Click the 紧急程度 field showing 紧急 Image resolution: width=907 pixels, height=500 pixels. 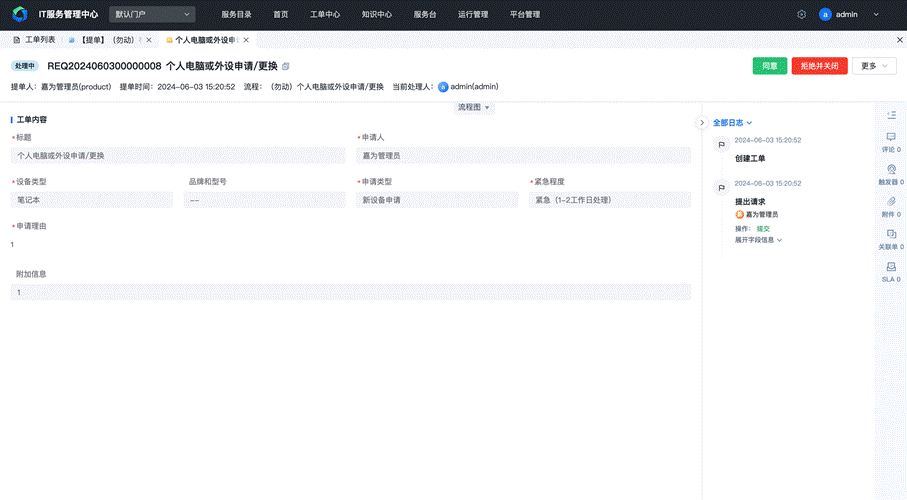[610, 200]
